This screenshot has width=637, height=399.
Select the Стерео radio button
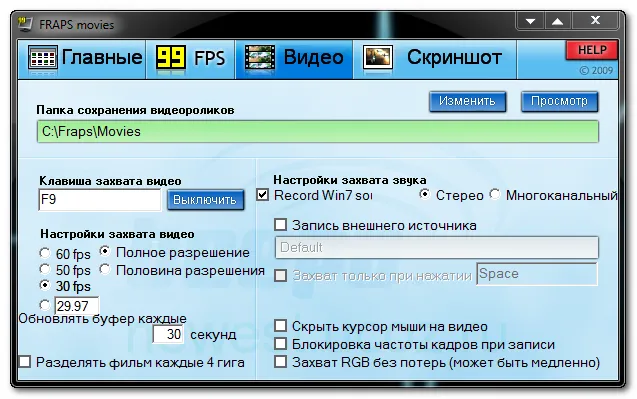point(425,195)
